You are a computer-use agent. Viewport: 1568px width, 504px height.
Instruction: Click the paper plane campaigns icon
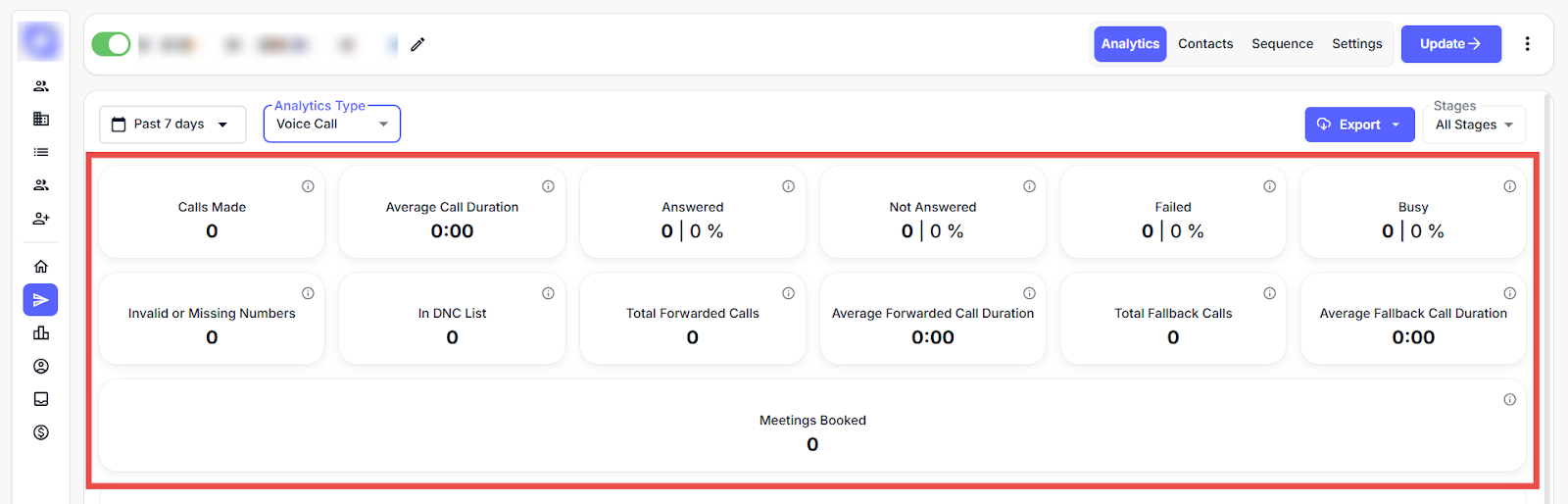[41, 300]
